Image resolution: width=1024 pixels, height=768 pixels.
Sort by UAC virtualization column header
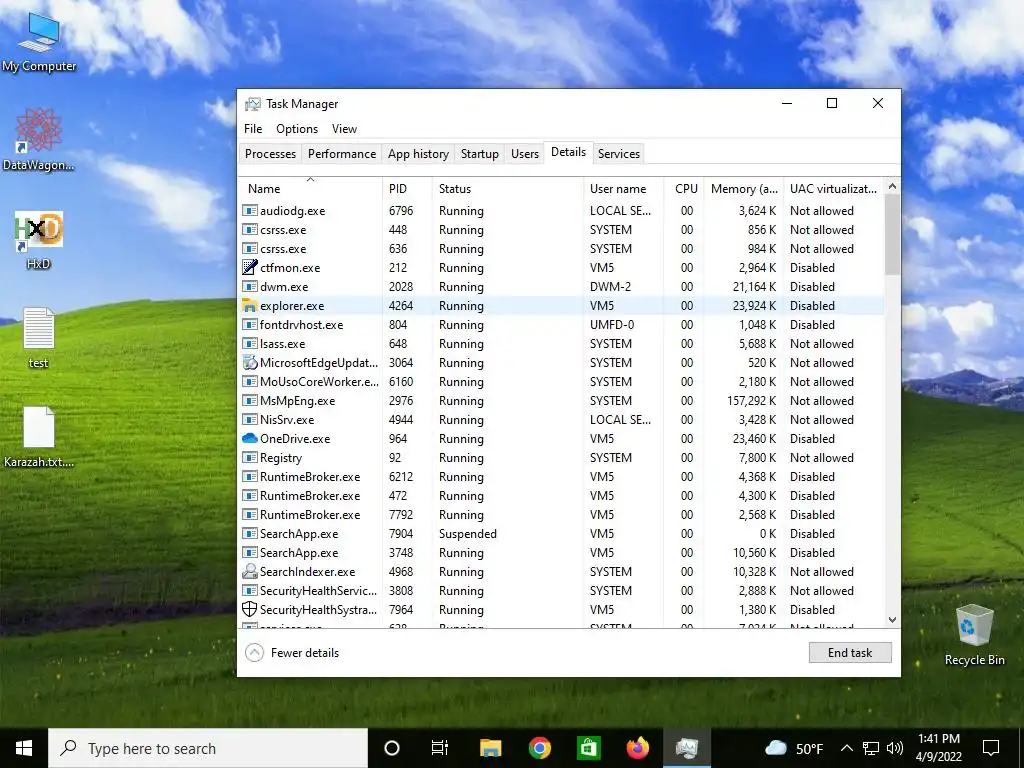click(833, 189)
